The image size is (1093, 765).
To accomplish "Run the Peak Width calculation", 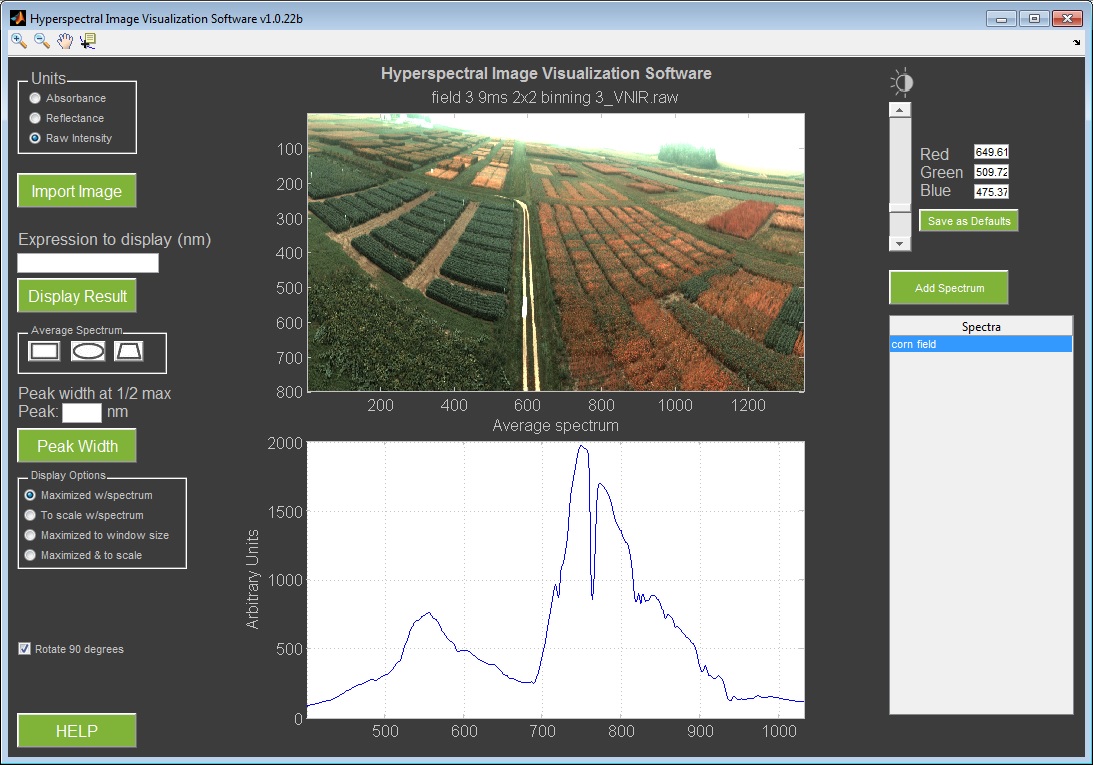I will [76, 445].
